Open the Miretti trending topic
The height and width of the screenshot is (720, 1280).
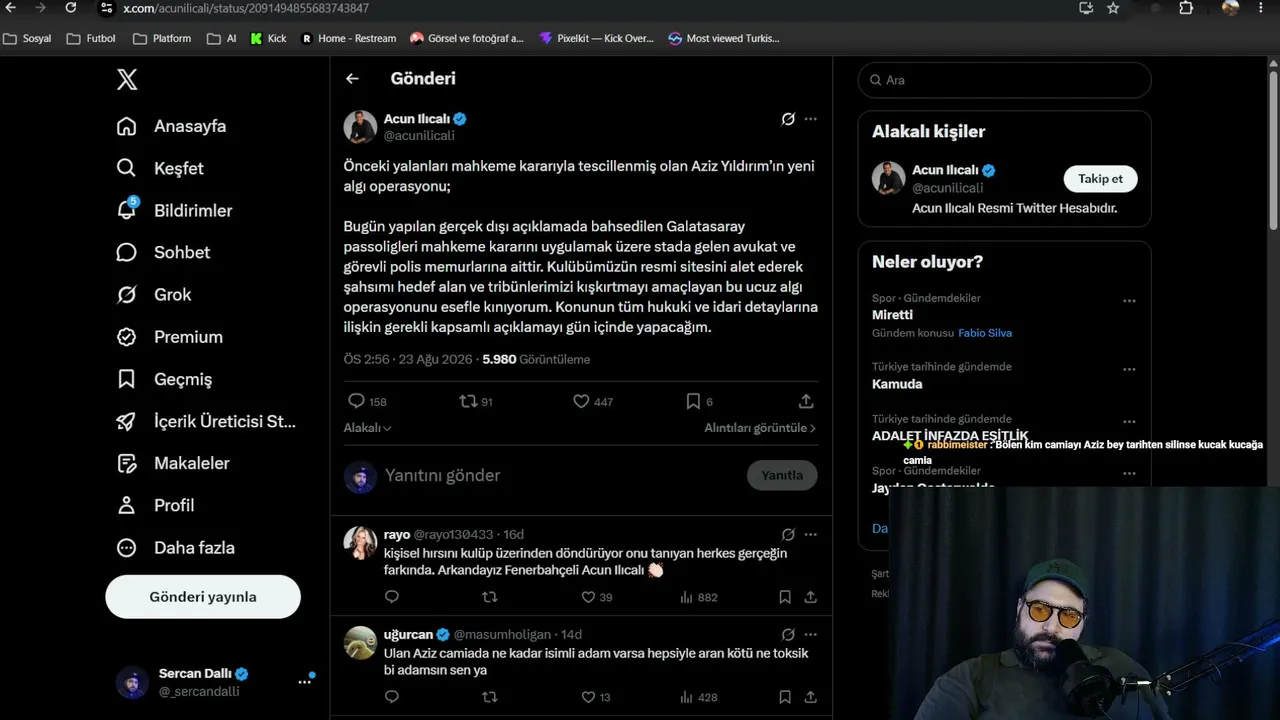(x=892, y=315)
